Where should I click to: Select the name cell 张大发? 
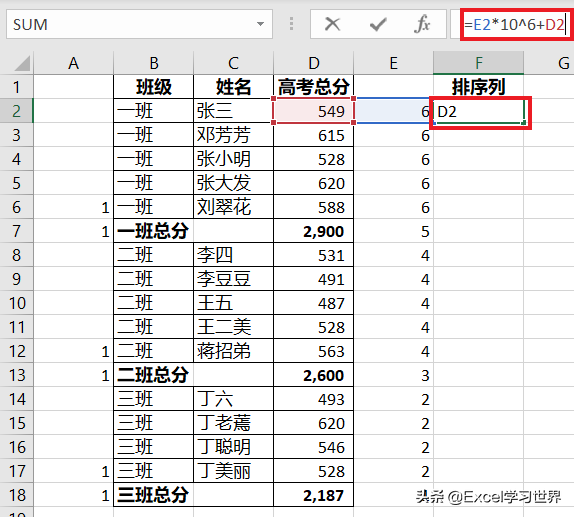(x=233, y=183)
